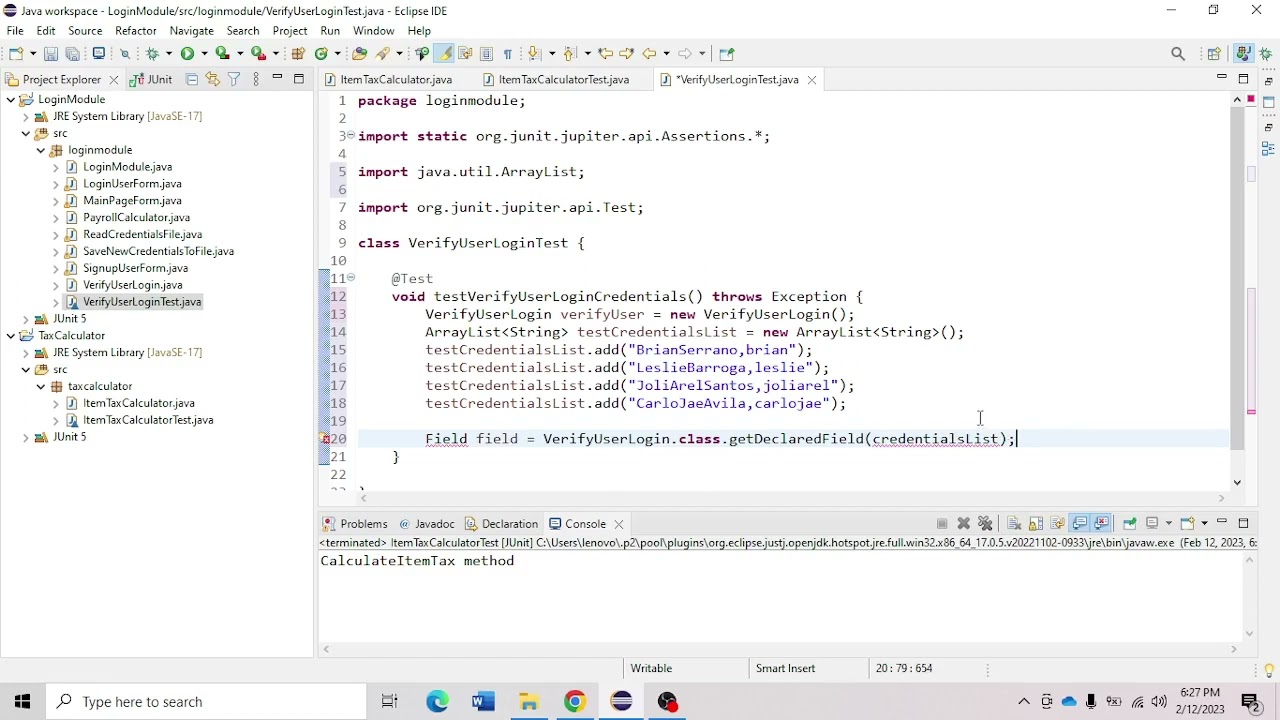Toggle Mark Occurrences highlighter
This screenshot has height=720, width=1280.
(x=444, y=54)
